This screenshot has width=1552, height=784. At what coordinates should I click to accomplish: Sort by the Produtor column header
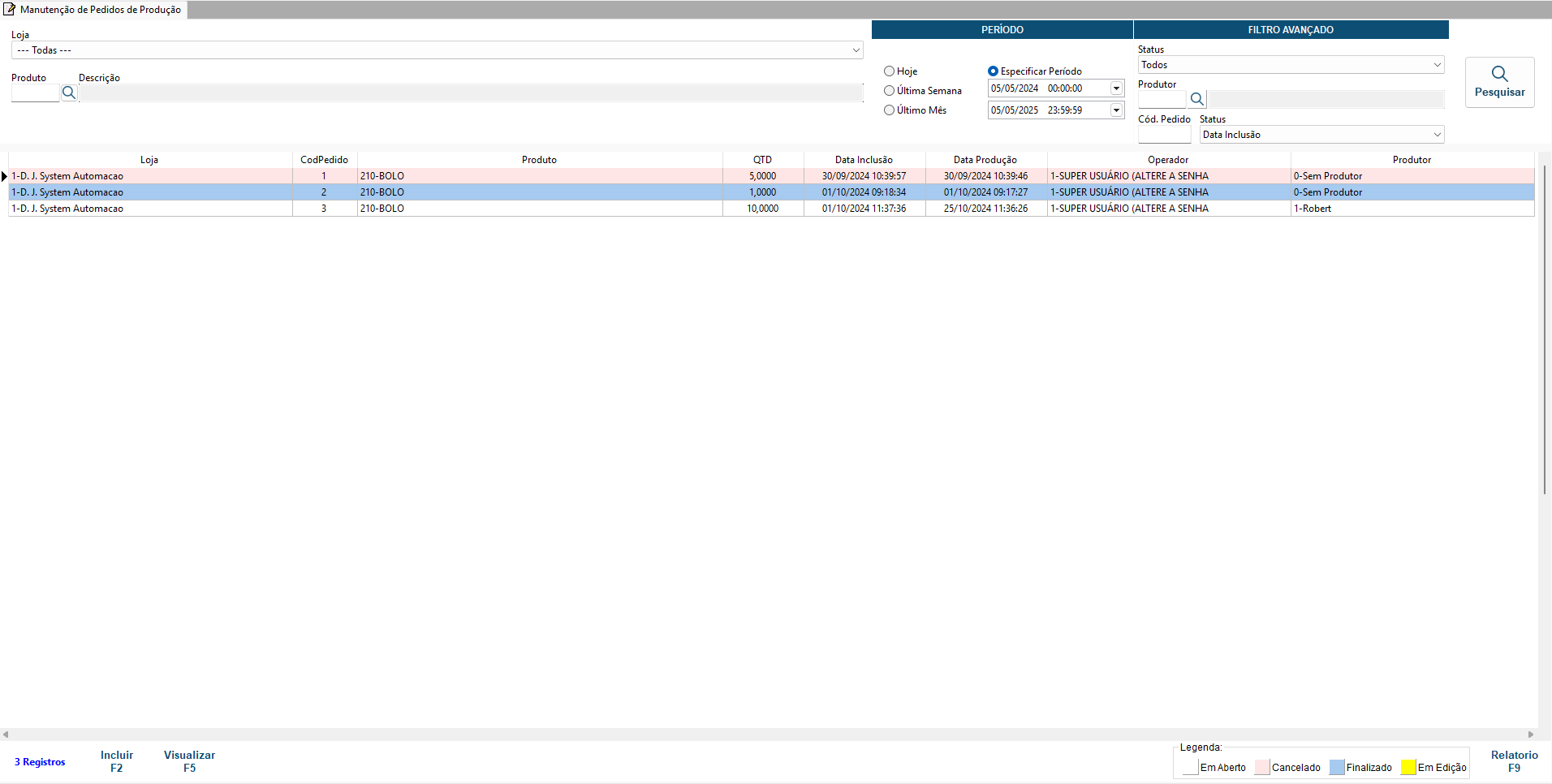(x=1412, y=160)
